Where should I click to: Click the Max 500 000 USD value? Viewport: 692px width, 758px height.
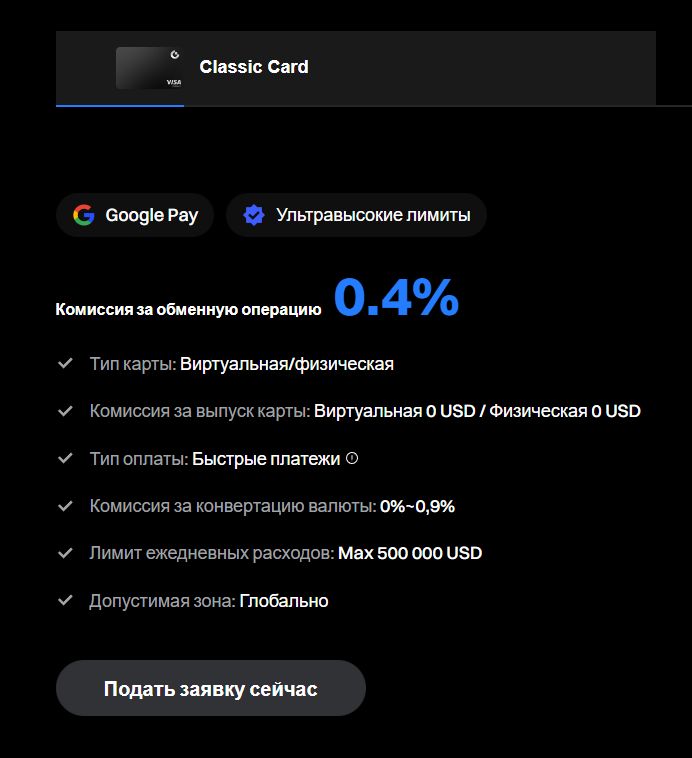click(x=410, y=553)
